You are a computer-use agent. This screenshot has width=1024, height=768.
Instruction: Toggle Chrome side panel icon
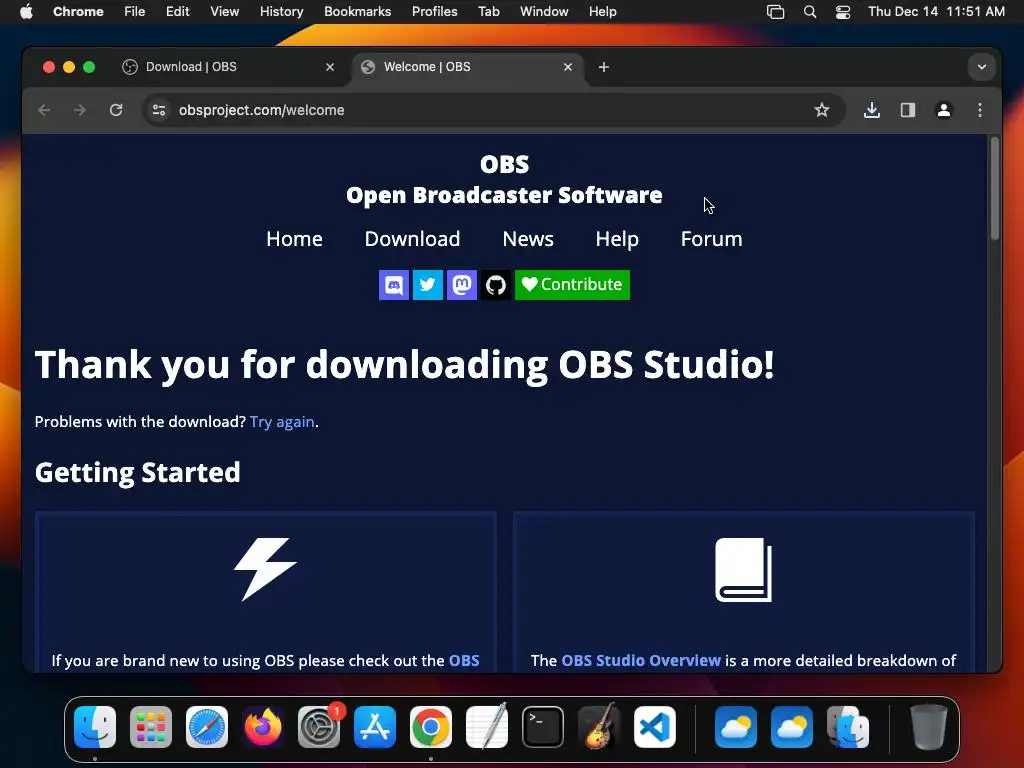tap(908, 110)
